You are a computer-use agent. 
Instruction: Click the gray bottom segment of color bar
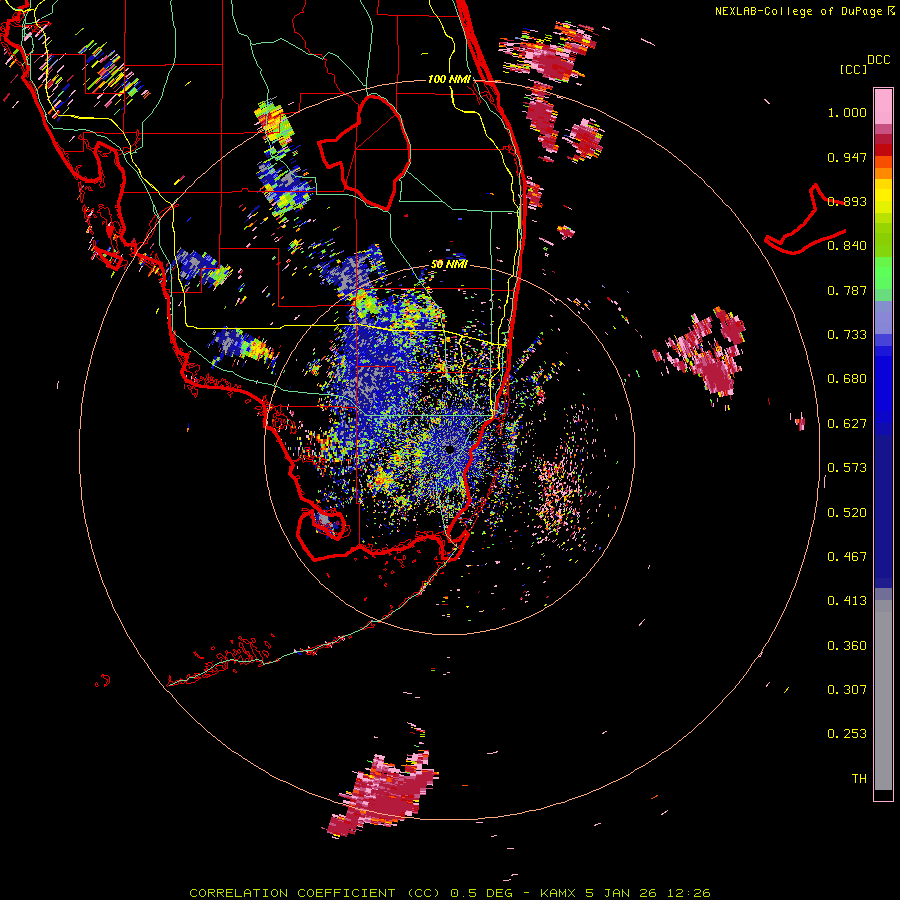click(x=883, y=695)
